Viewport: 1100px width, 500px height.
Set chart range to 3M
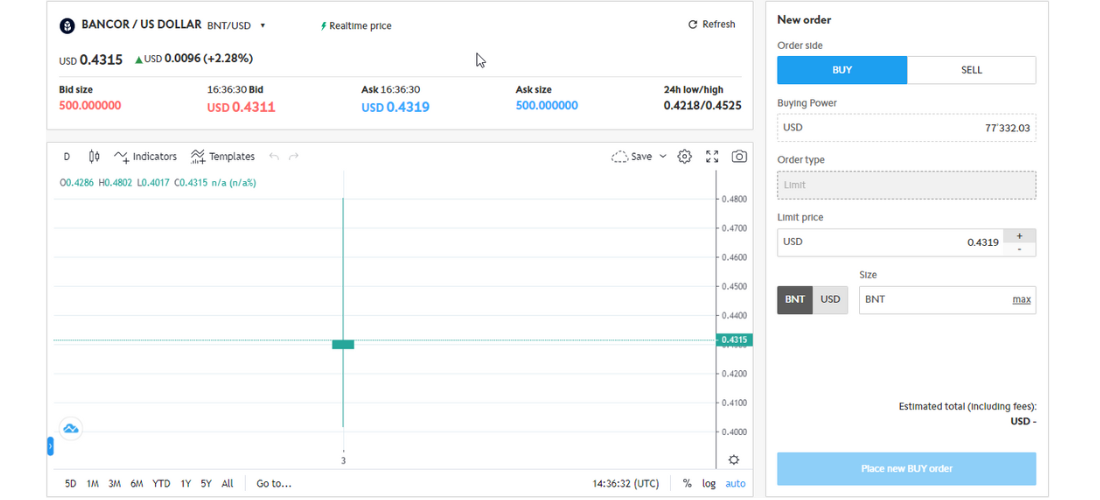pos(115,484)
